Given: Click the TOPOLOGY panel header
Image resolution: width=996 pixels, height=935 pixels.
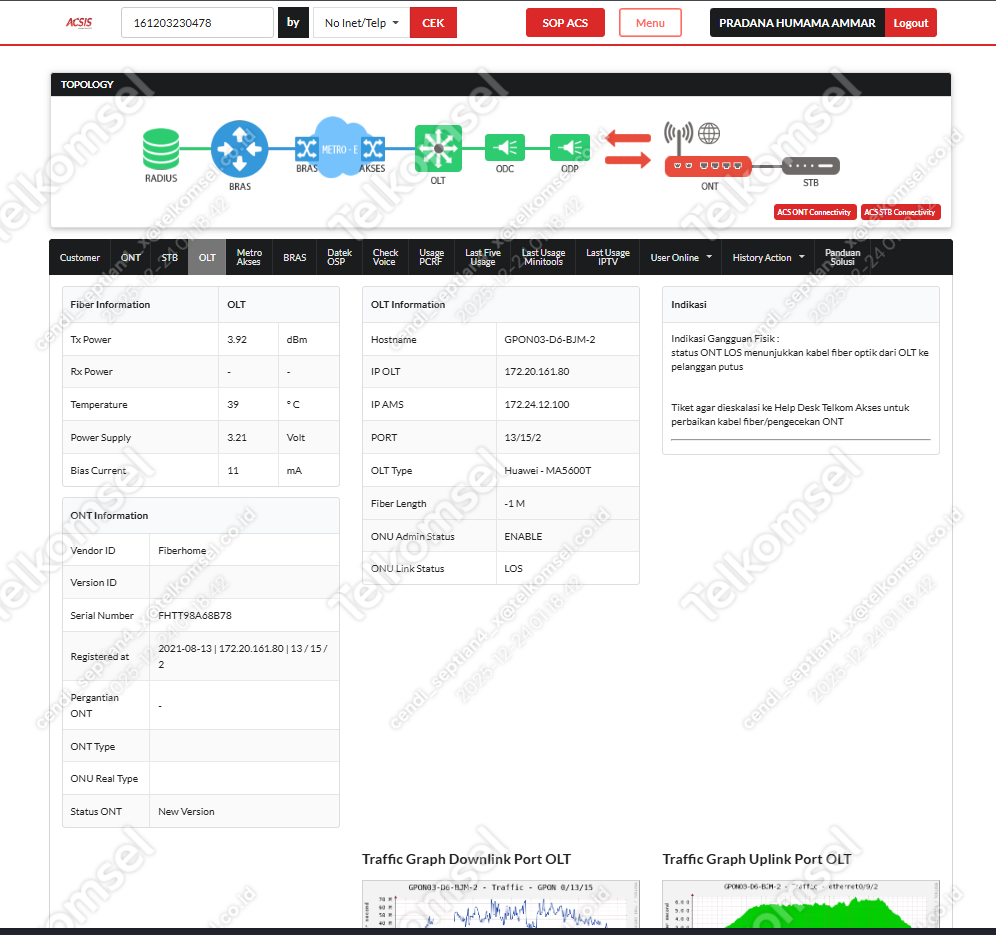Looking at the screenshot, I should (x=501, y=84).
